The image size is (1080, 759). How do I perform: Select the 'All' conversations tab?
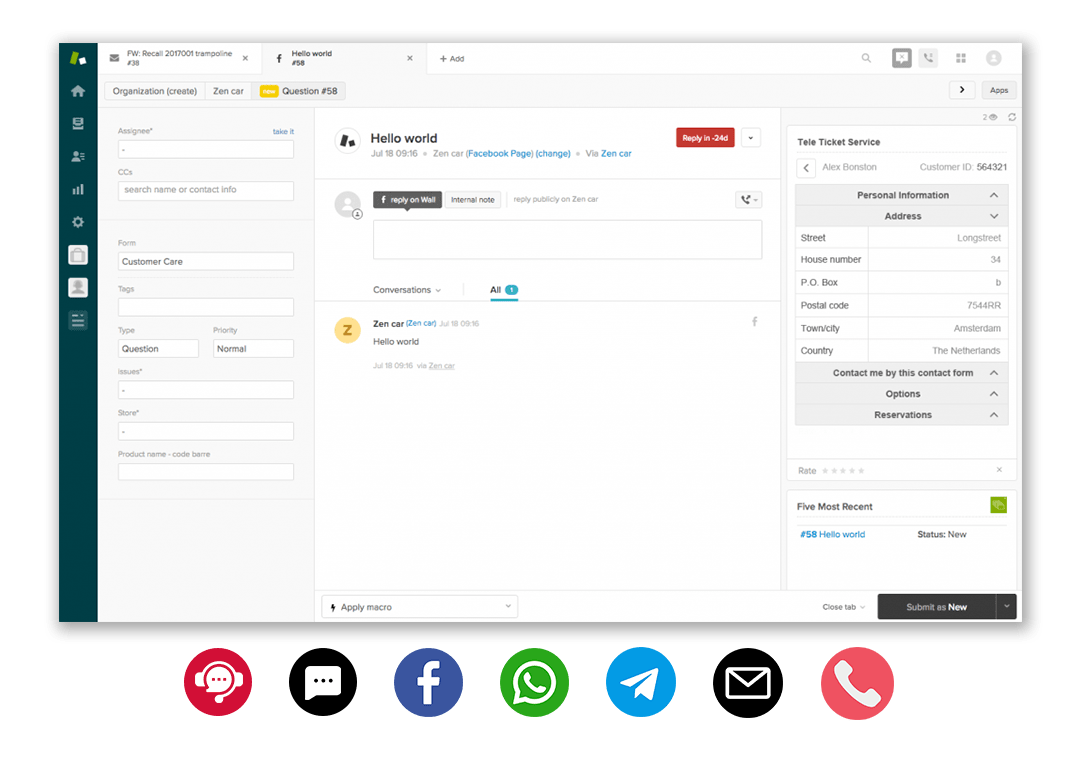[x=497, y=288]
